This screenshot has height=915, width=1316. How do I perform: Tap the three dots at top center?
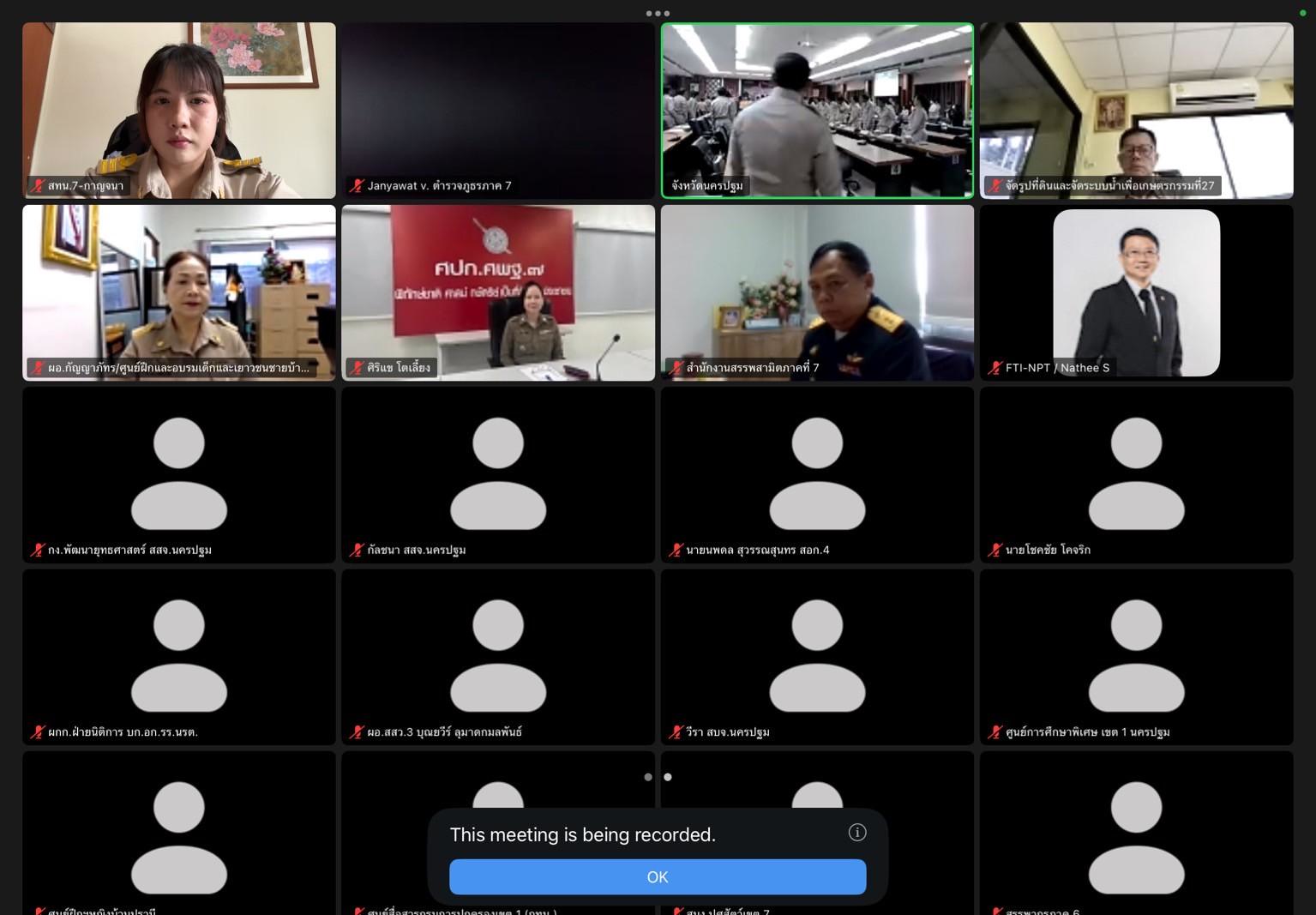pos(658,13)
